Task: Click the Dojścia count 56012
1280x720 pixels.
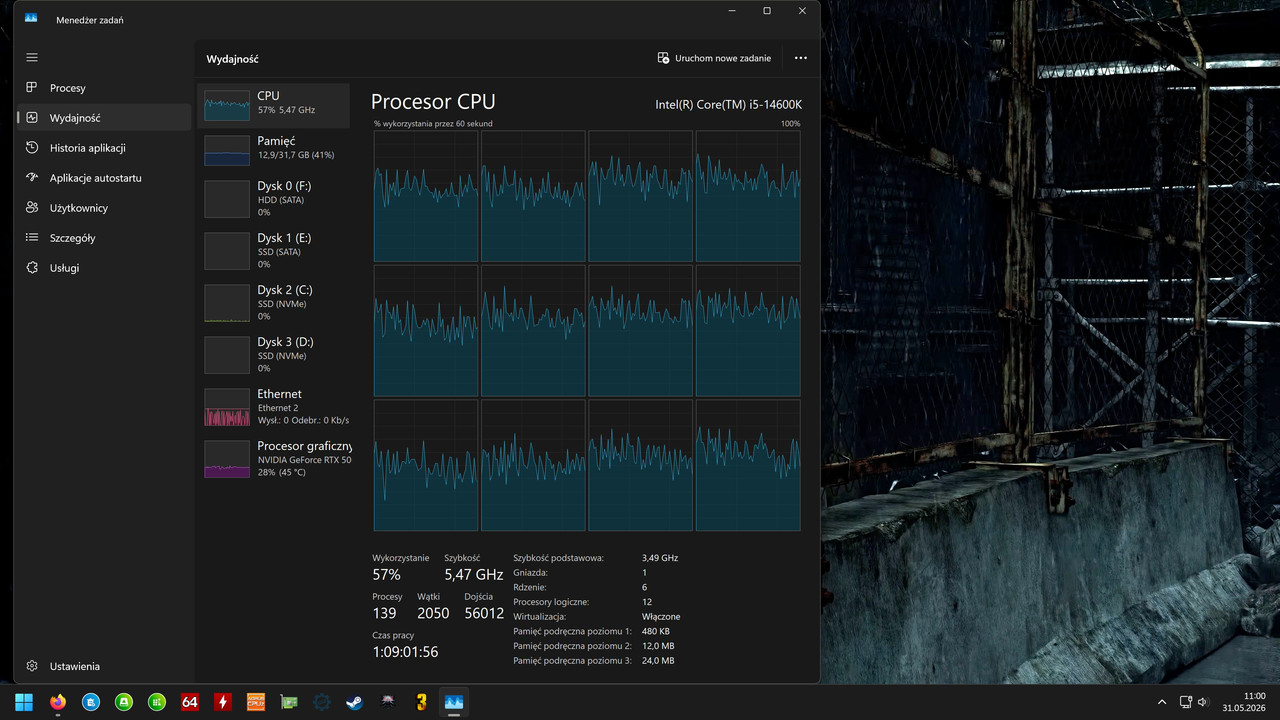Action: pos(484,613)
